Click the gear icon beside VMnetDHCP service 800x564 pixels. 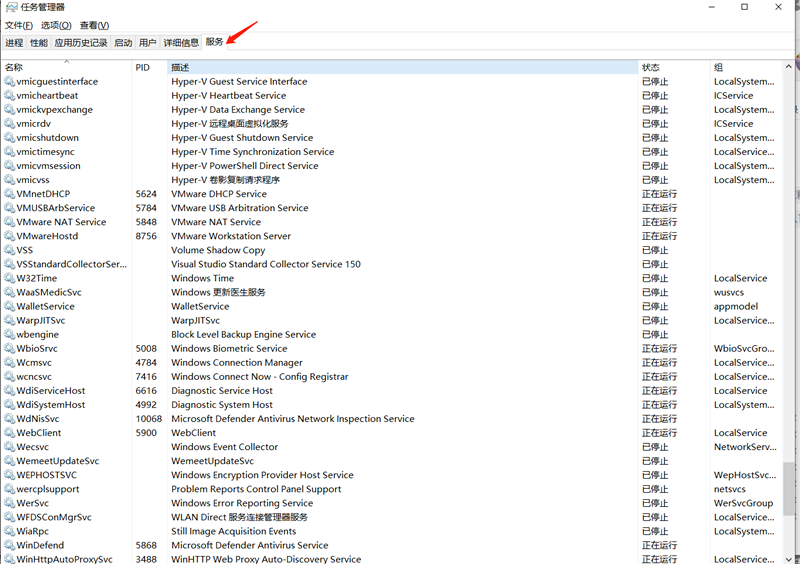[9, 194]
